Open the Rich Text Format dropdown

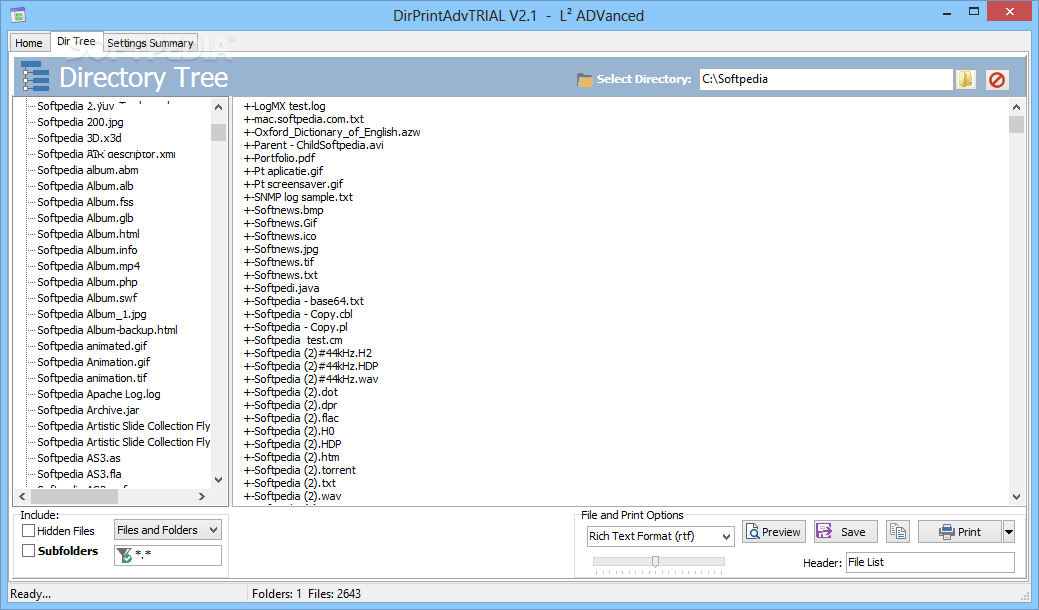(x=661, y=536)
